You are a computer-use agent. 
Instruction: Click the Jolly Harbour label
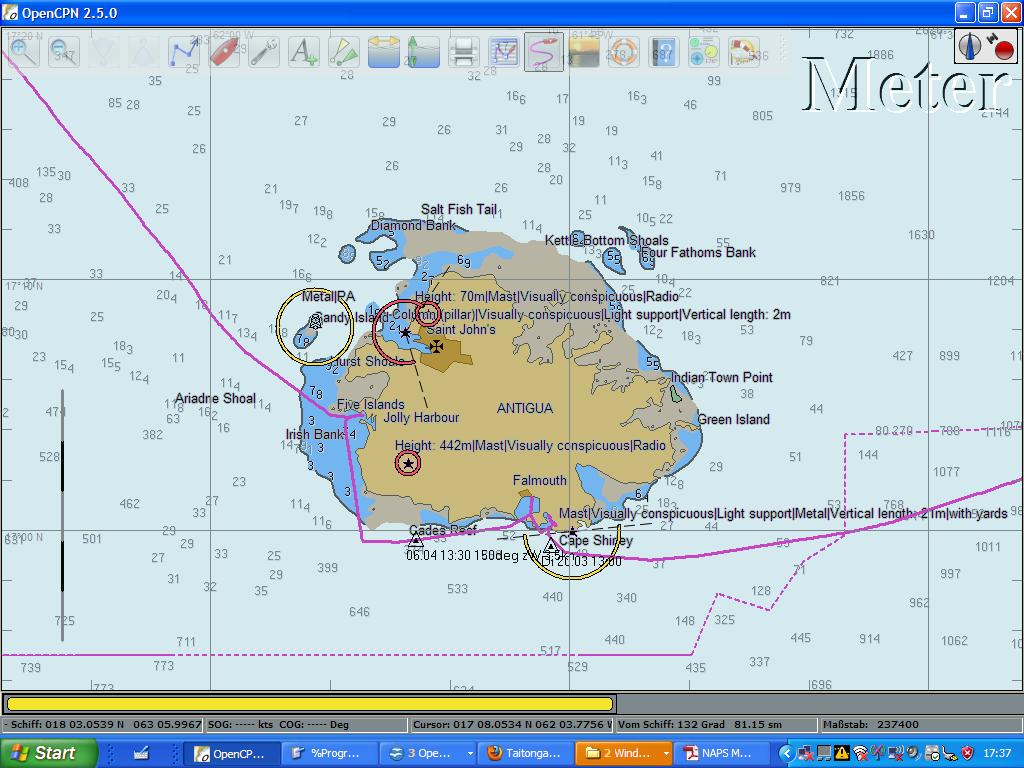tap(421, 417)
